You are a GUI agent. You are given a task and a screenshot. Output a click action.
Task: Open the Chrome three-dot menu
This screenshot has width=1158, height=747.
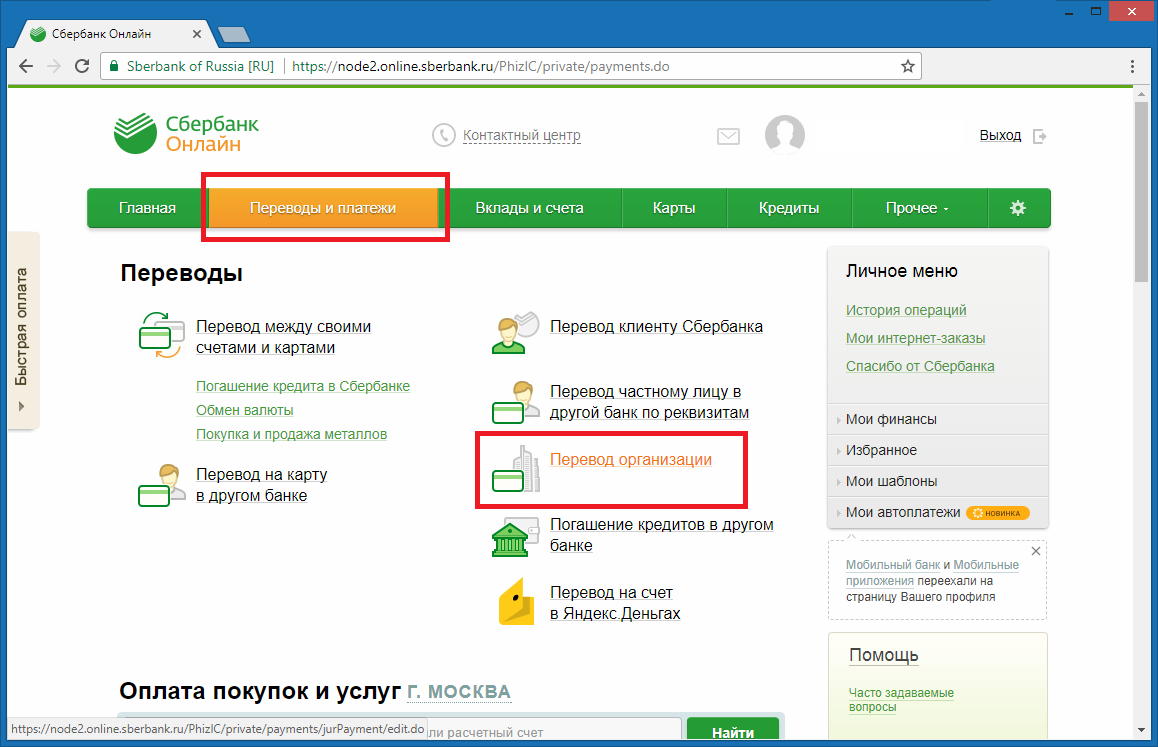[1132, 66]
